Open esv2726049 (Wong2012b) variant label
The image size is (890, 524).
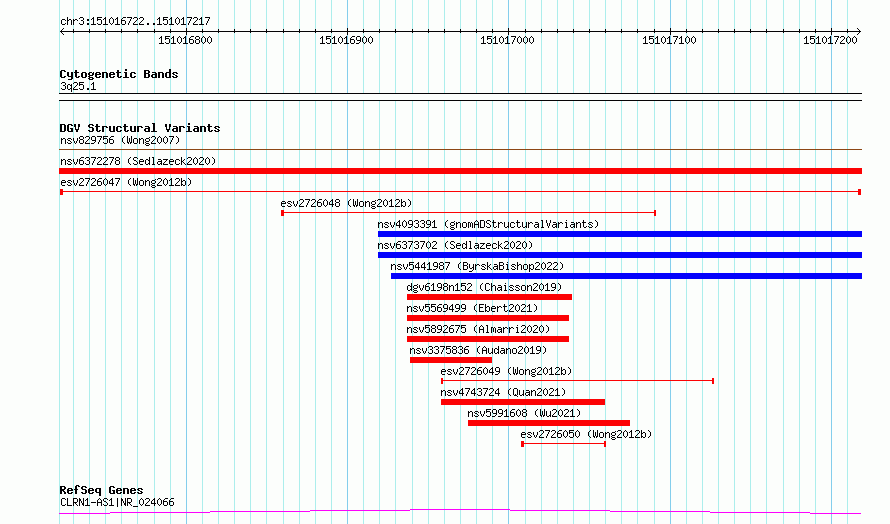[506, 371]
